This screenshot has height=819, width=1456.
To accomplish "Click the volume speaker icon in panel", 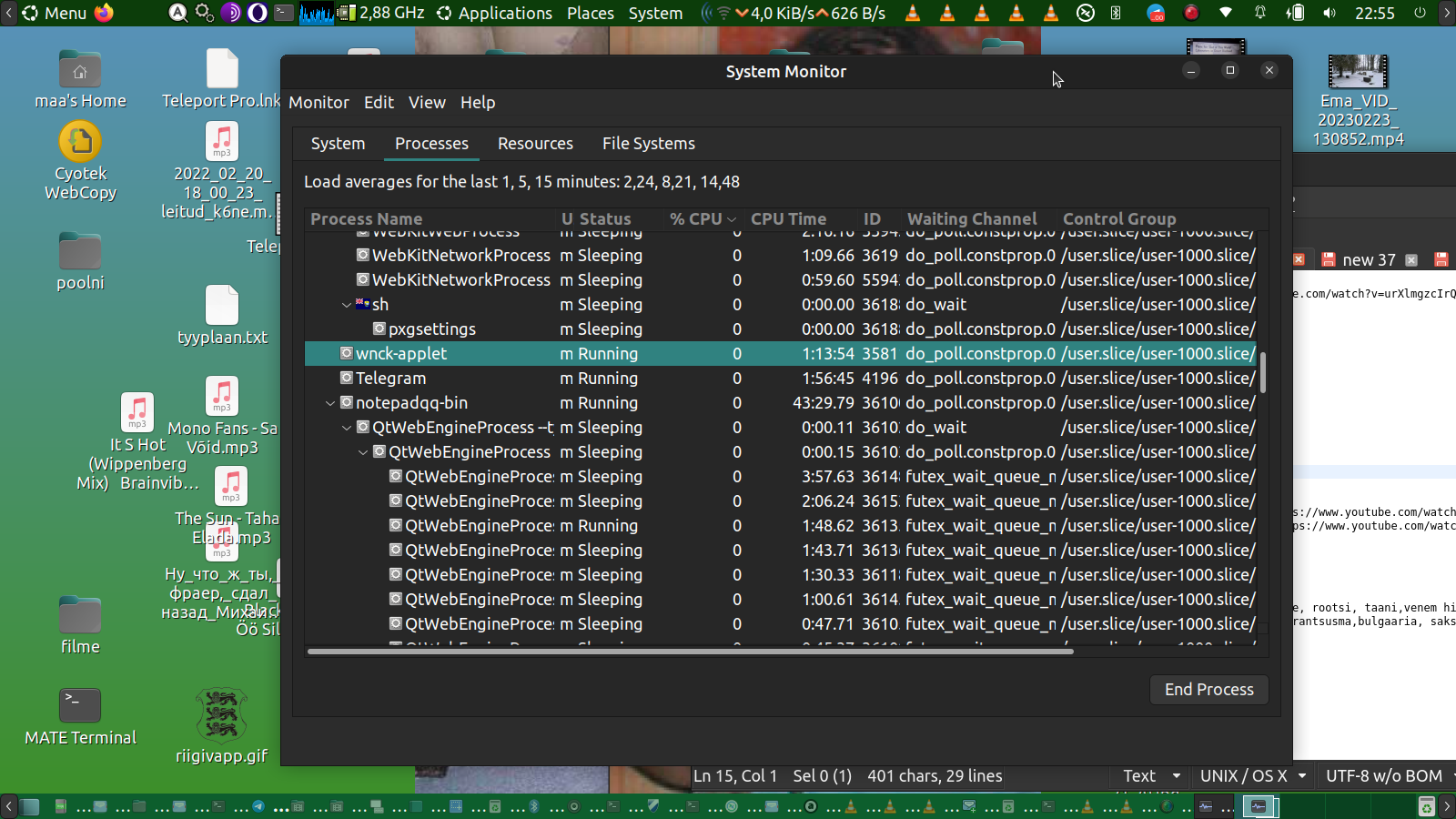I will click(x=1330, y=13).
